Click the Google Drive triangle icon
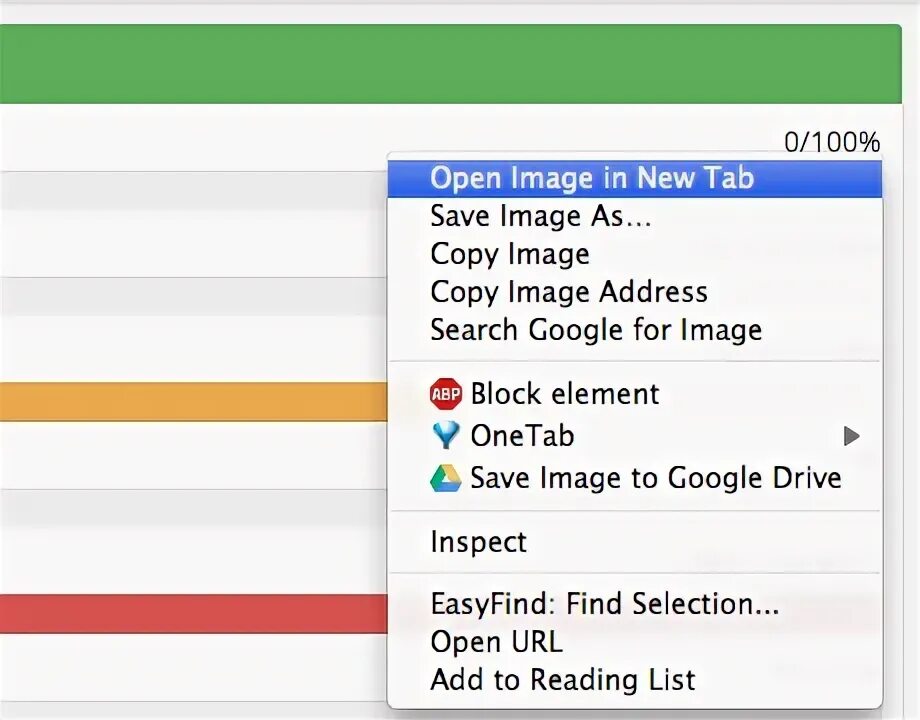Viewport: 920px width, 720px height. (x=446, y=478)
